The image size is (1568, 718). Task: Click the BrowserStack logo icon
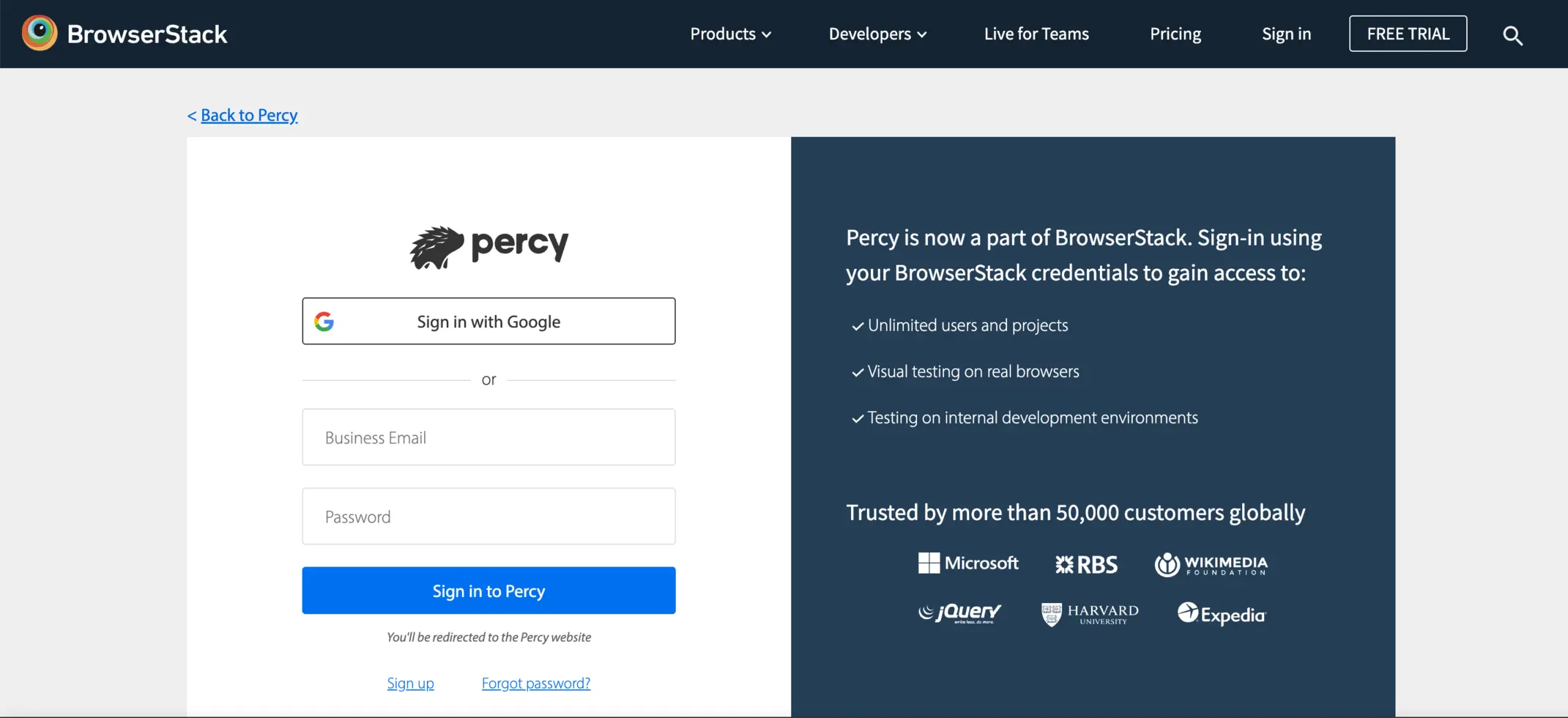point(40,33)
